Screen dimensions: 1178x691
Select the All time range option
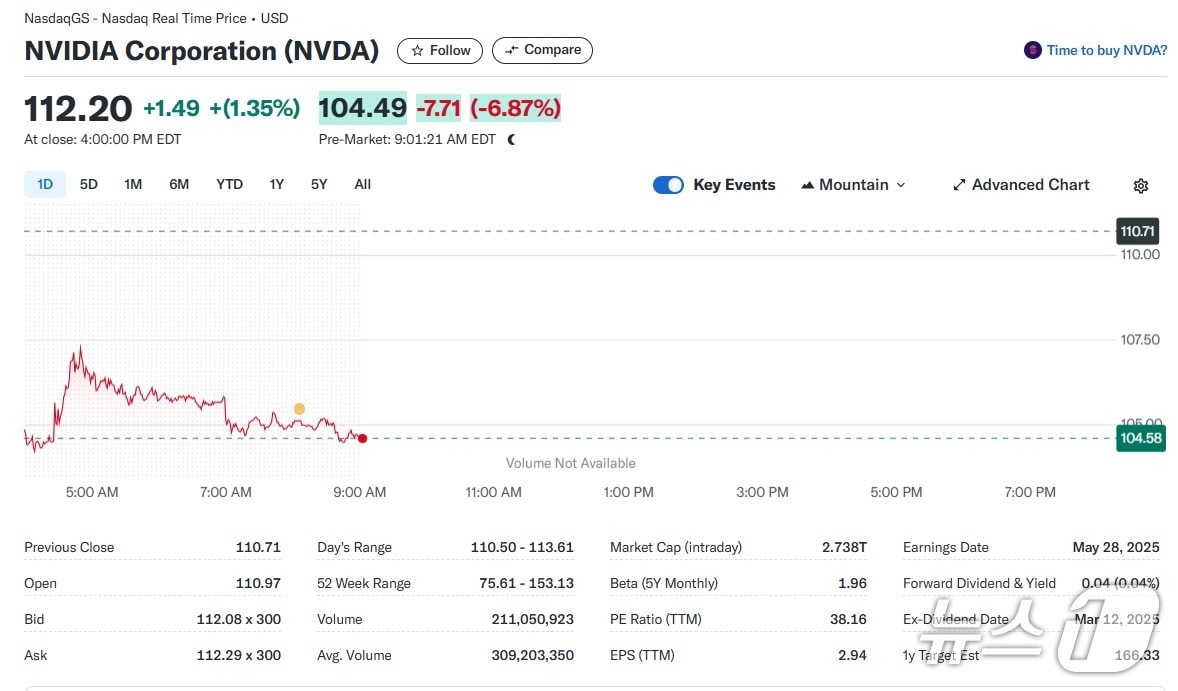(x=363, y=184)
